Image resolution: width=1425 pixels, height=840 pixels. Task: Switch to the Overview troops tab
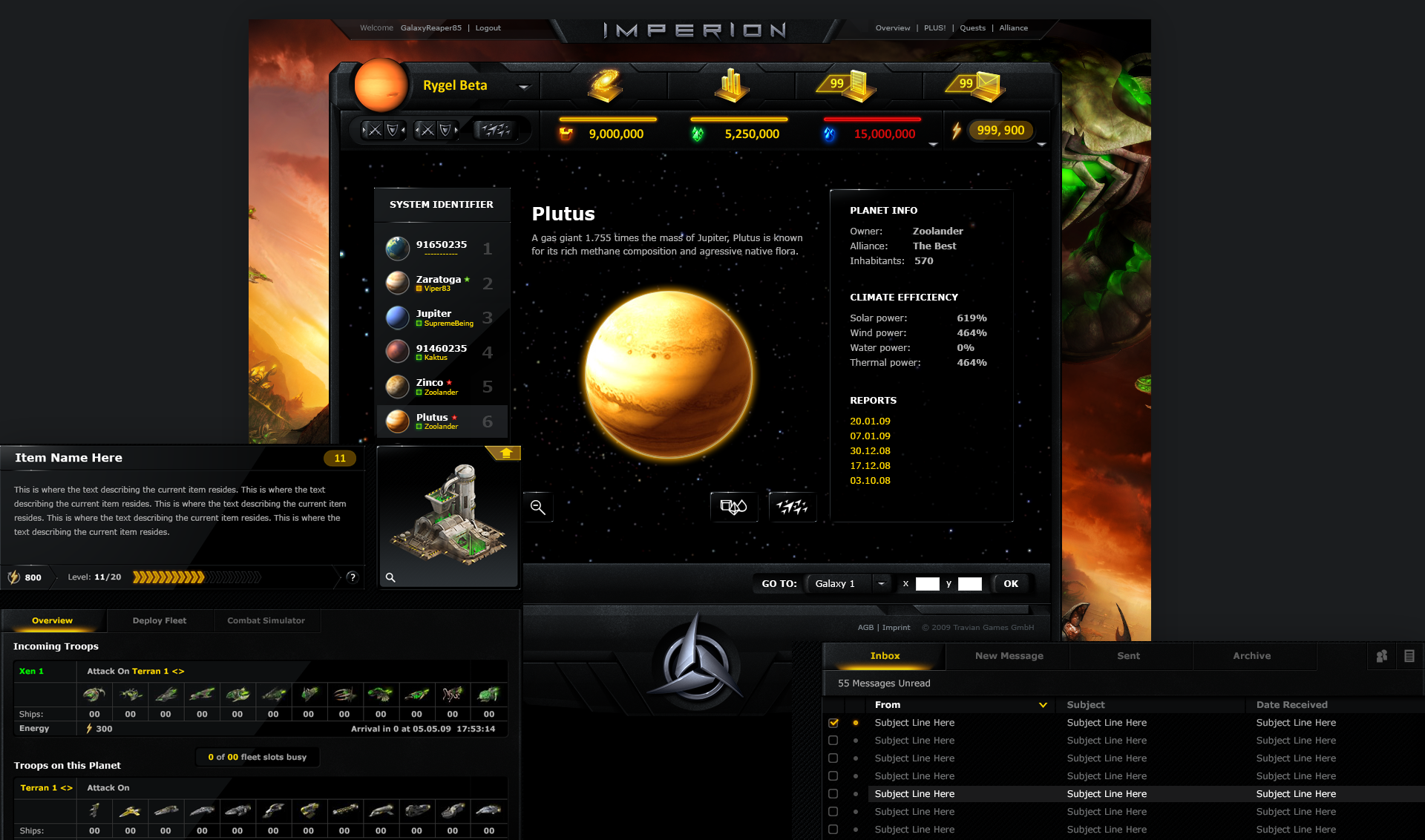coord(53,620)
